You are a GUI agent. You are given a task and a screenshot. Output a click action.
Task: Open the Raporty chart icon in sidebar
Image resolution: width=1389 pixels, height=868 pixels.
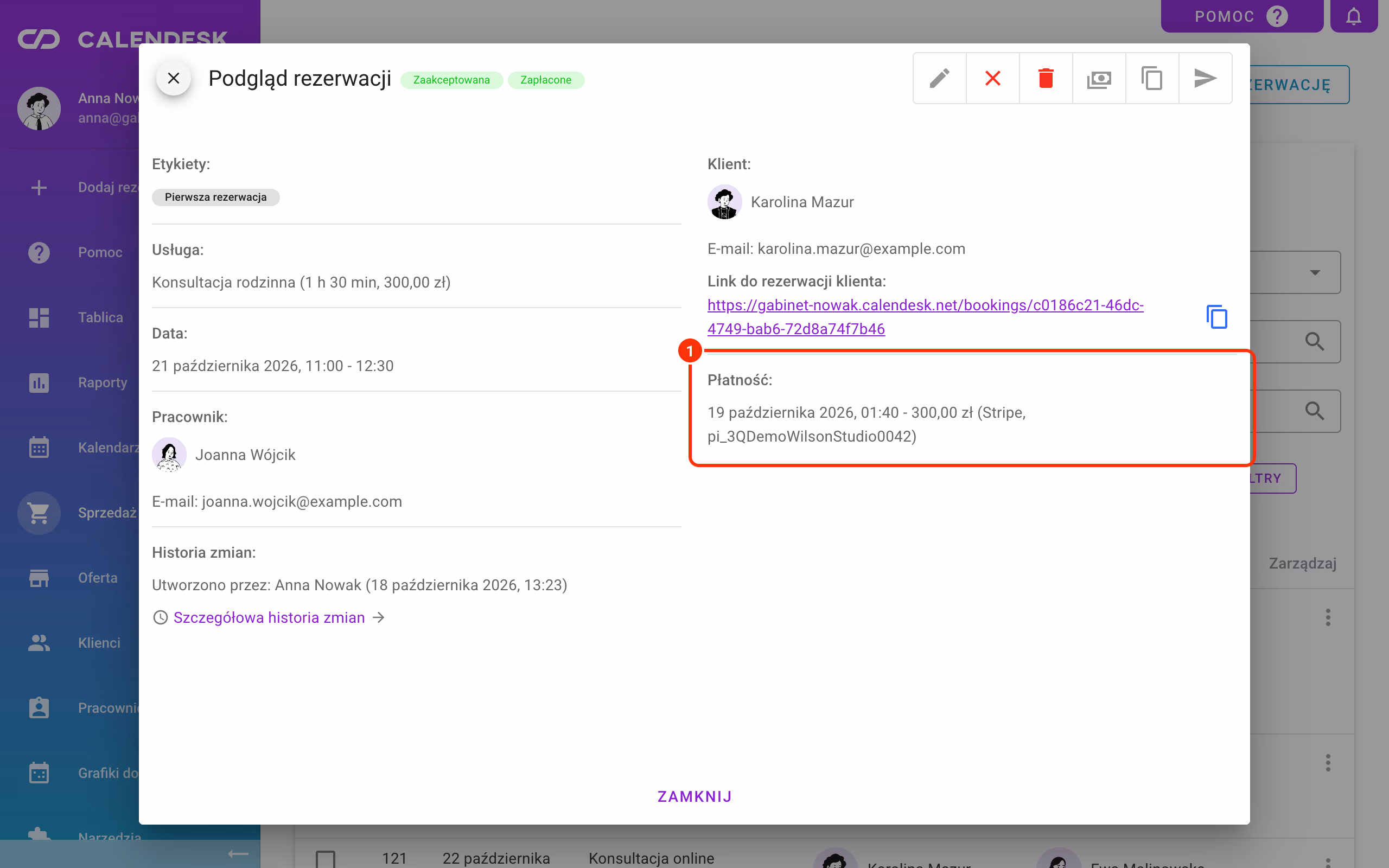point(39,382)
